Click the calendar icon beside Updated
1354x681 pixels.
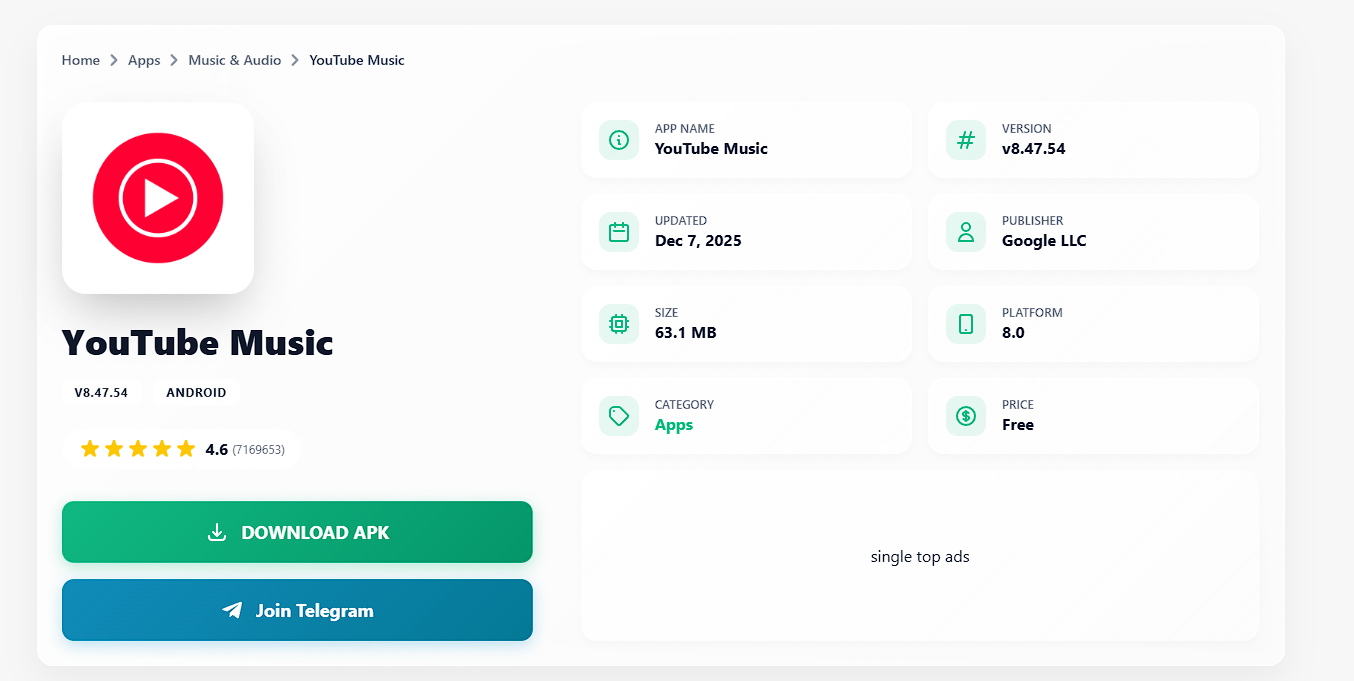[619, 232]
